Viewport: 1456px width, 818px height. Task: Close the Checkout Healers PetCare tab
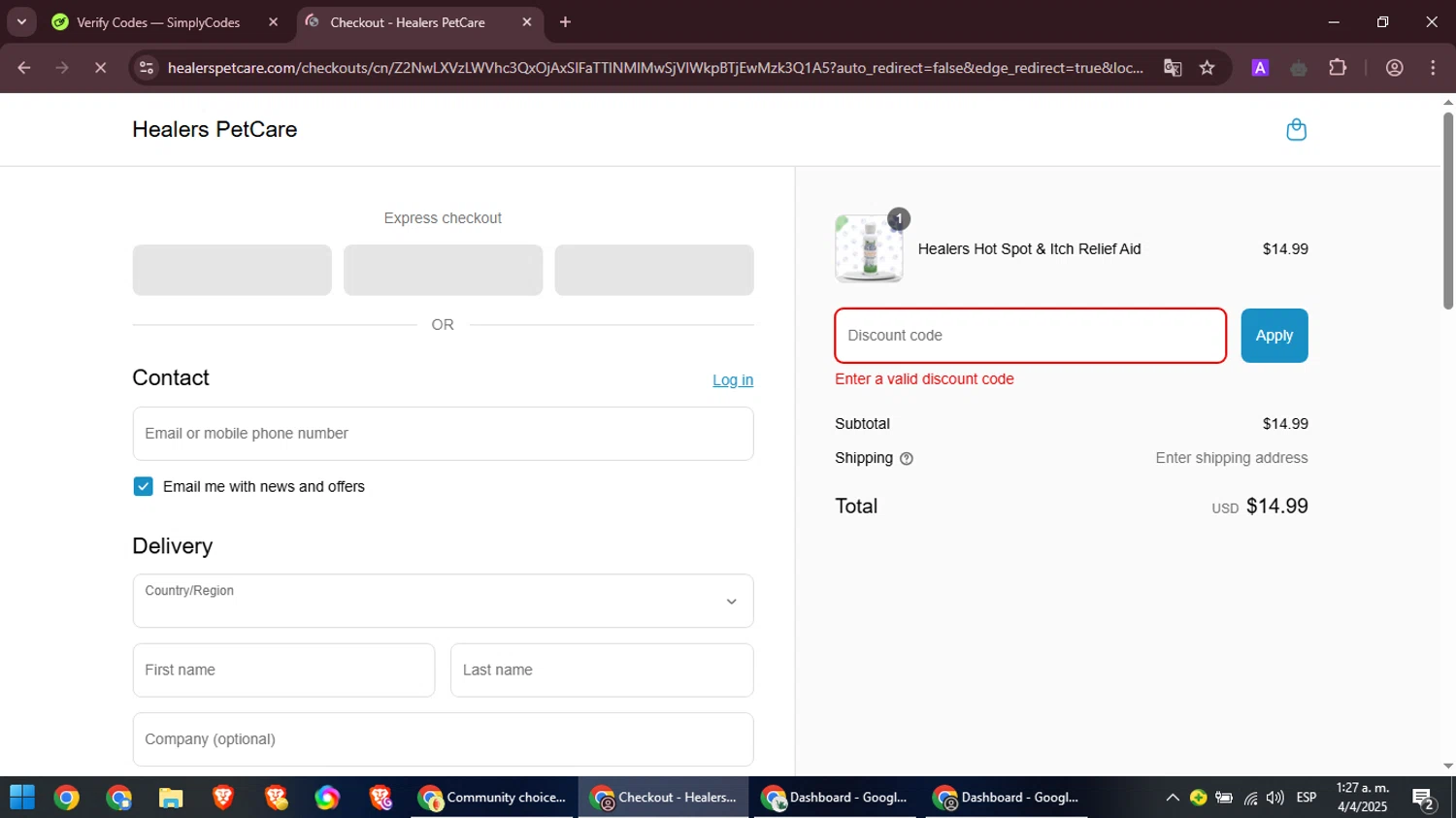pyautogui.click(x=527, y=22)
